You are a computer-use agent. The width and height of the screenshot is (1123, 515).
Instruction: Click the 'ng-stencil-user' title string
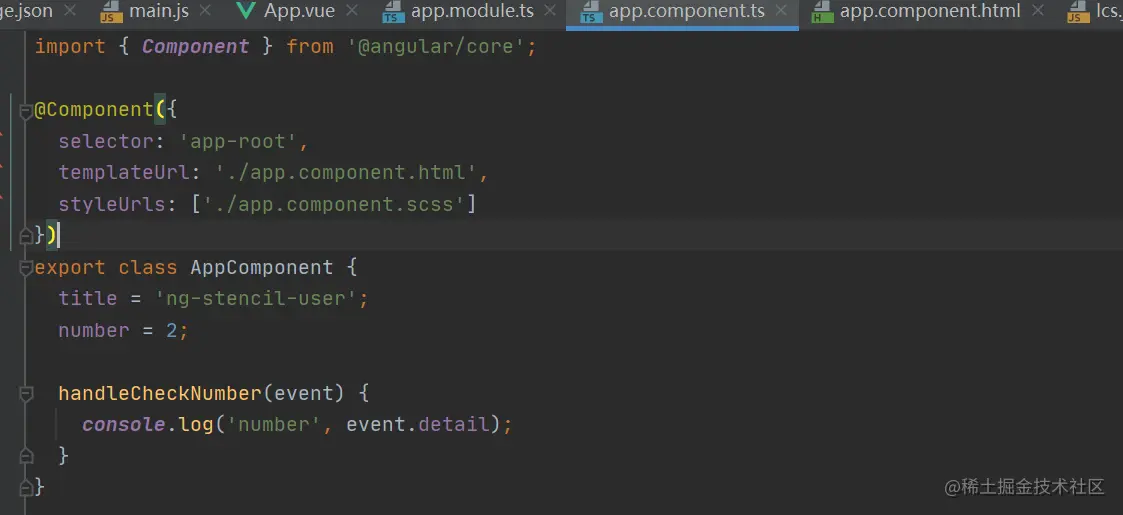coord(256,299)
